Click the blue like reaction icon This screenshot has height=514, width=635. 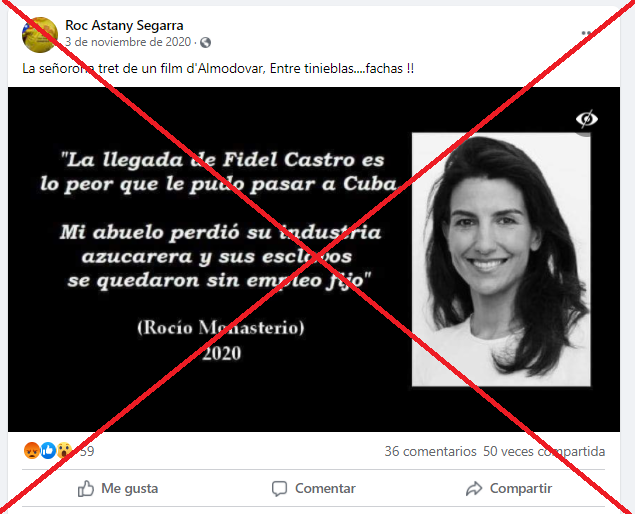point(48,450)
